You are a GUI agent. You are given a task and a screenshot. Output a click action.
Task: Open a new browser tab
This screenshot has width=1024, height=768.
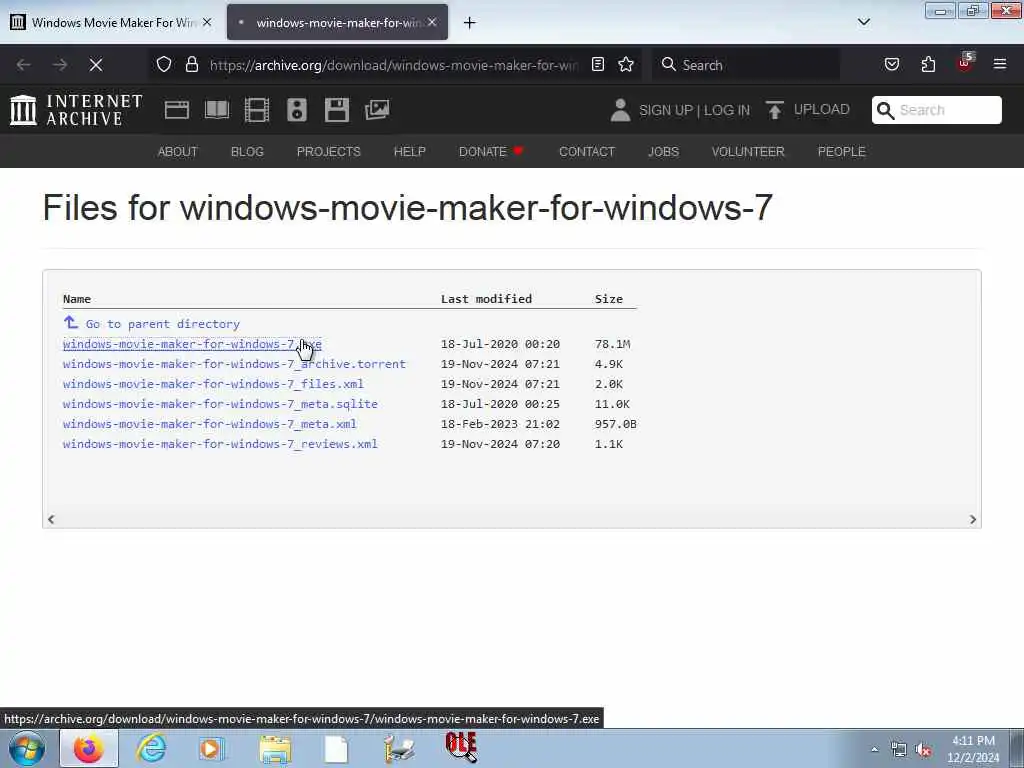(x=470, y=23)
